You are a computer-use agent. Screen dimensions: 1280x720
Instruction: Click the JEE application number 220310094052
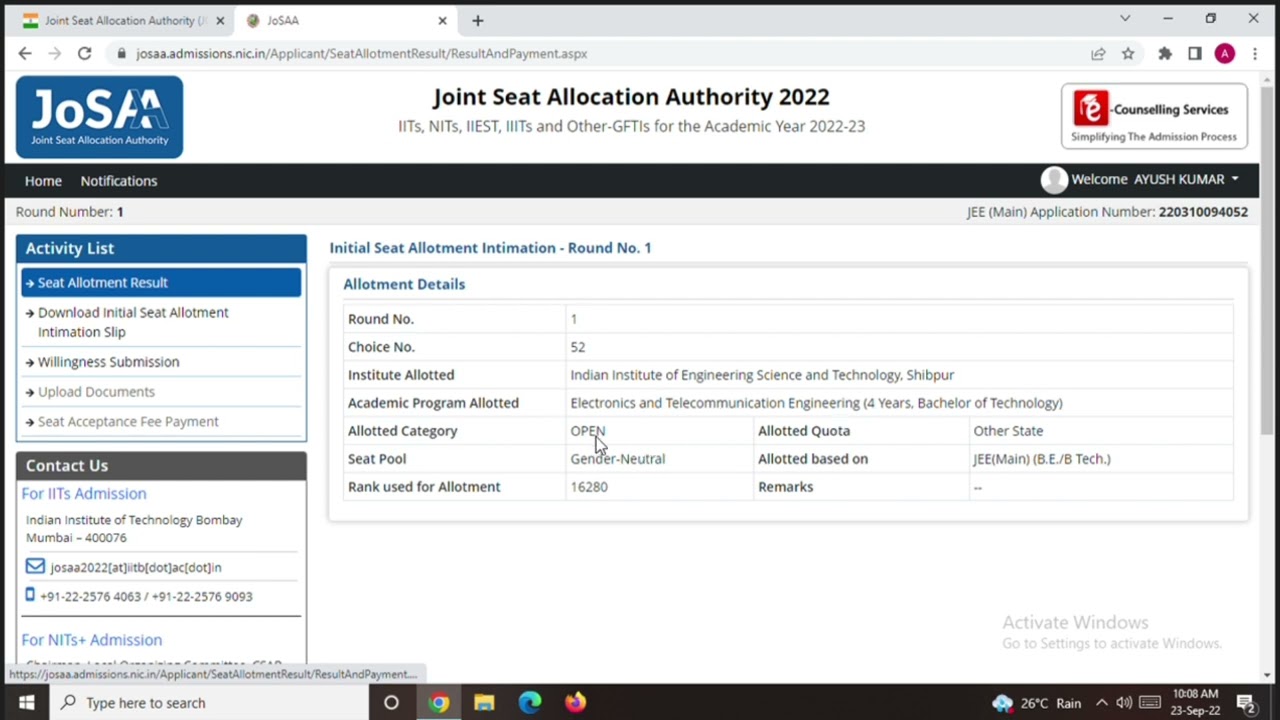click(1203, 212)
